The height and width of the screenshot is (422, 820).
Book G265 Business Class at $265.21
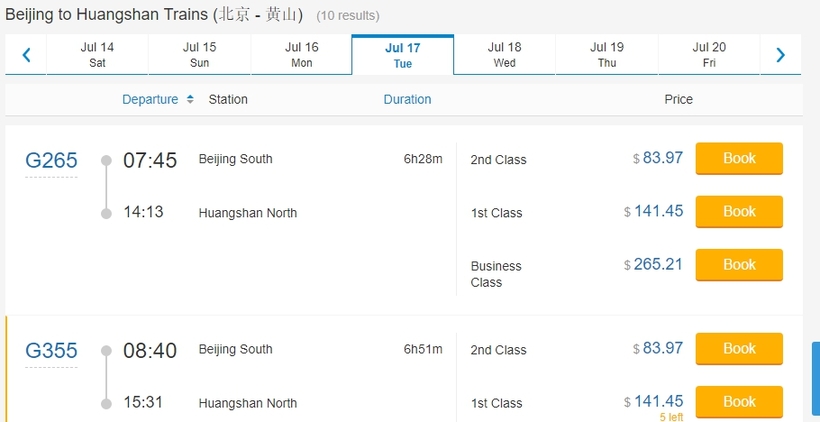739,265
